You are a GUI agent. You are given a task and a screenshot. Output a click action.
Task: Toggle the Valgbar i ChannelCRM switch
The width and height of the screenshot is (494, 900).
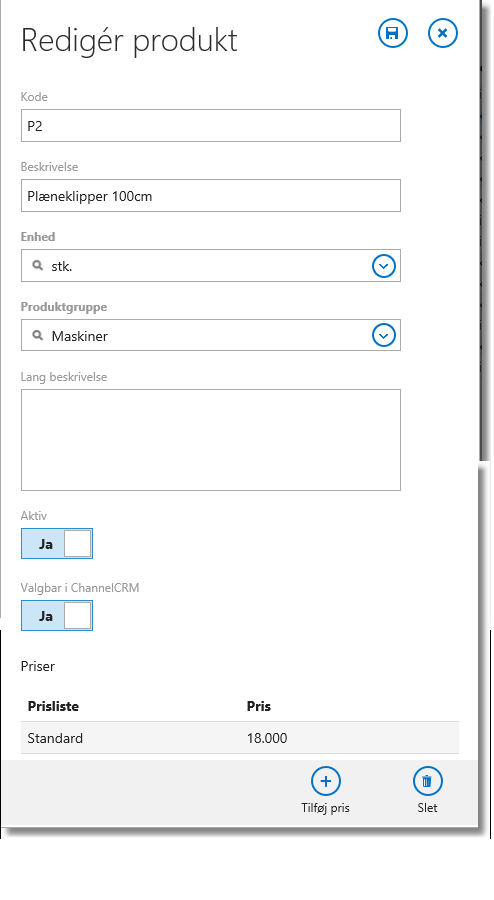(x=57, y=615)
